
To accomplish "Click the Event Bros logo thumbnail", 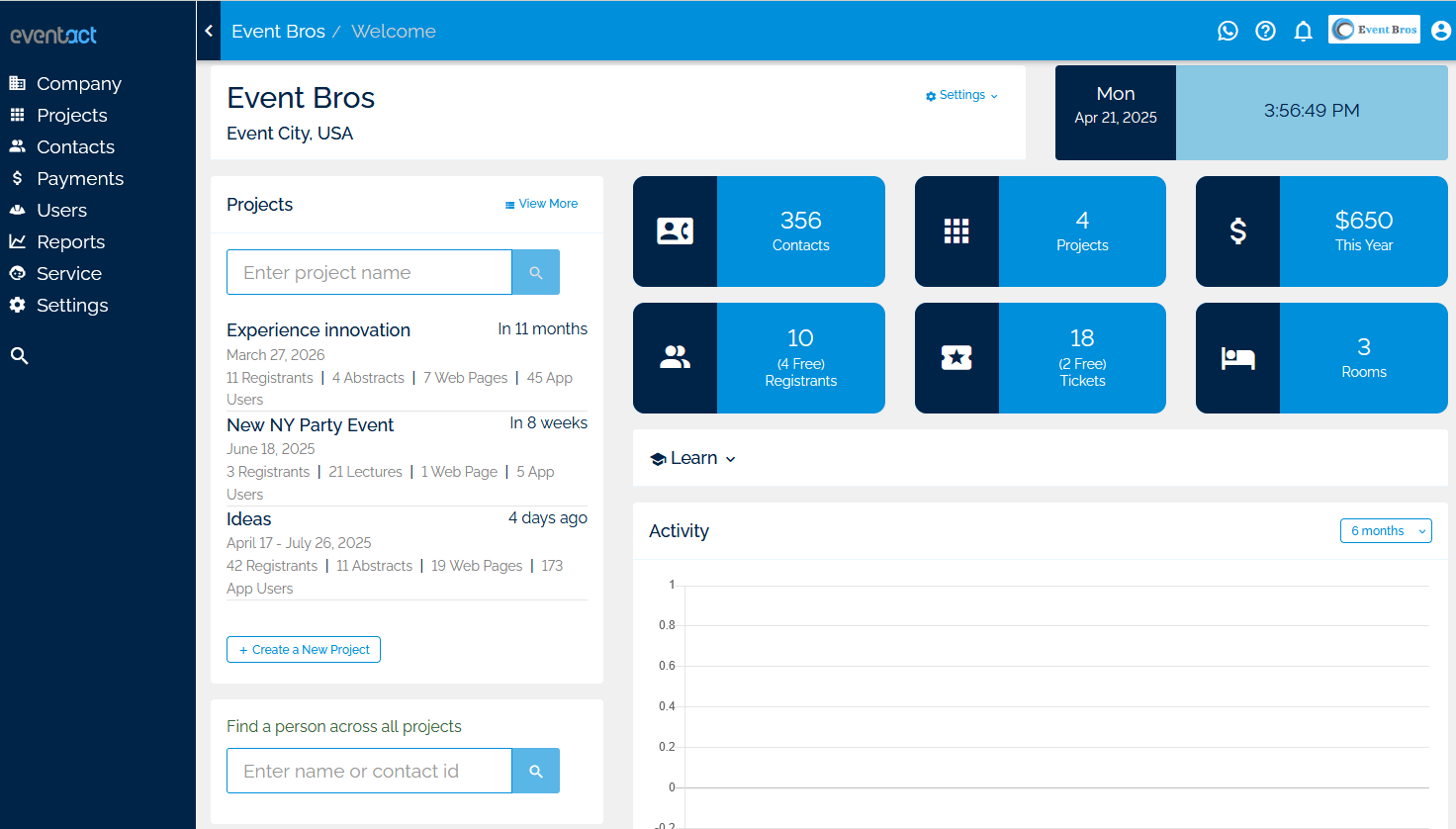I will click(1374, 30).
